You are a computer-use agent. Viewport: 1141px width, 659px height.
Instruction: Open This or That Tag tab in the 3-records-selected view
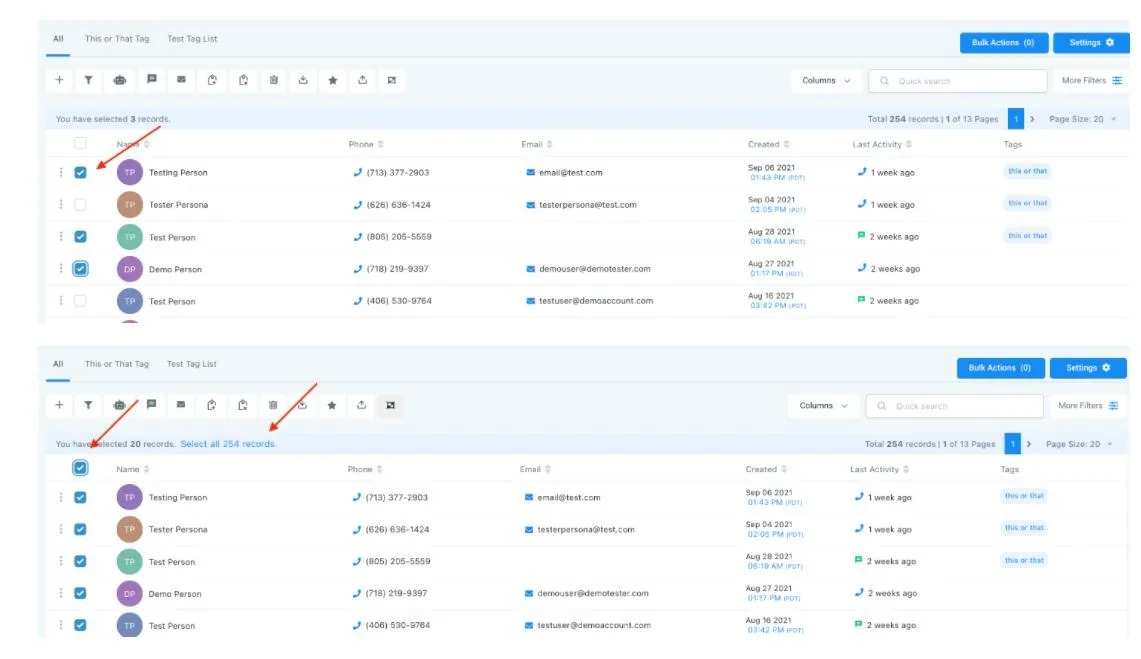pyautogui.click(x=116, y=39)
